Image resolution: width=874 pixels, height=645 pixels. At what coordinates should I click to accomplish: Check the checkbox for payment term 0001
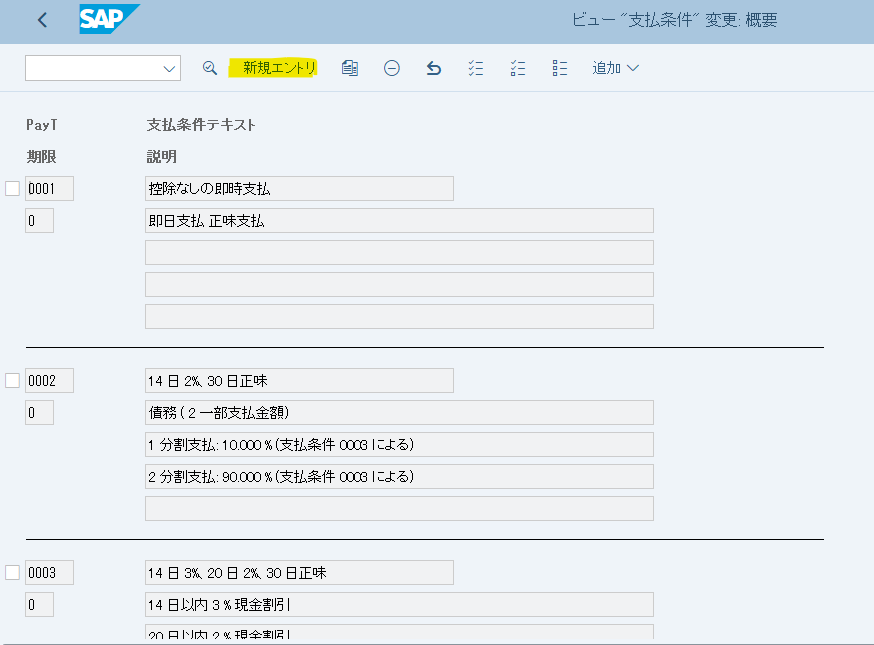(11, 188)
